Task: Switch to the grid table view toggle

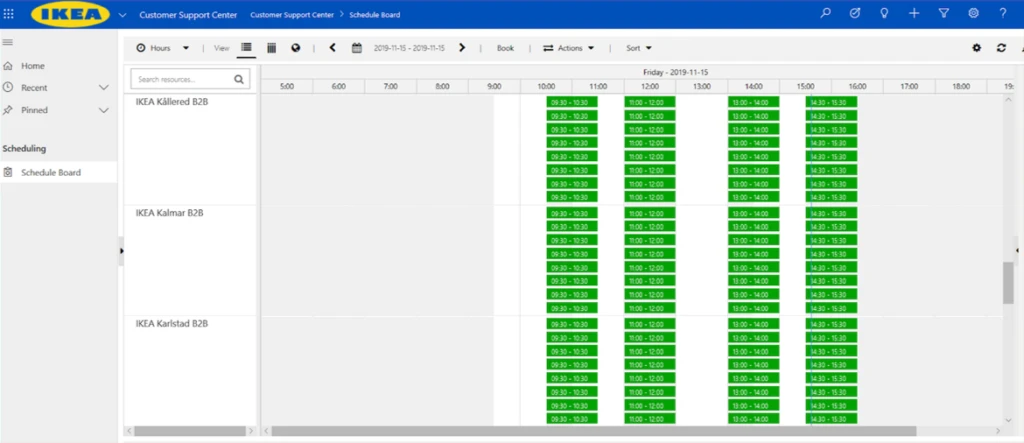Action: pyautogui.click(x=271, y=48)
